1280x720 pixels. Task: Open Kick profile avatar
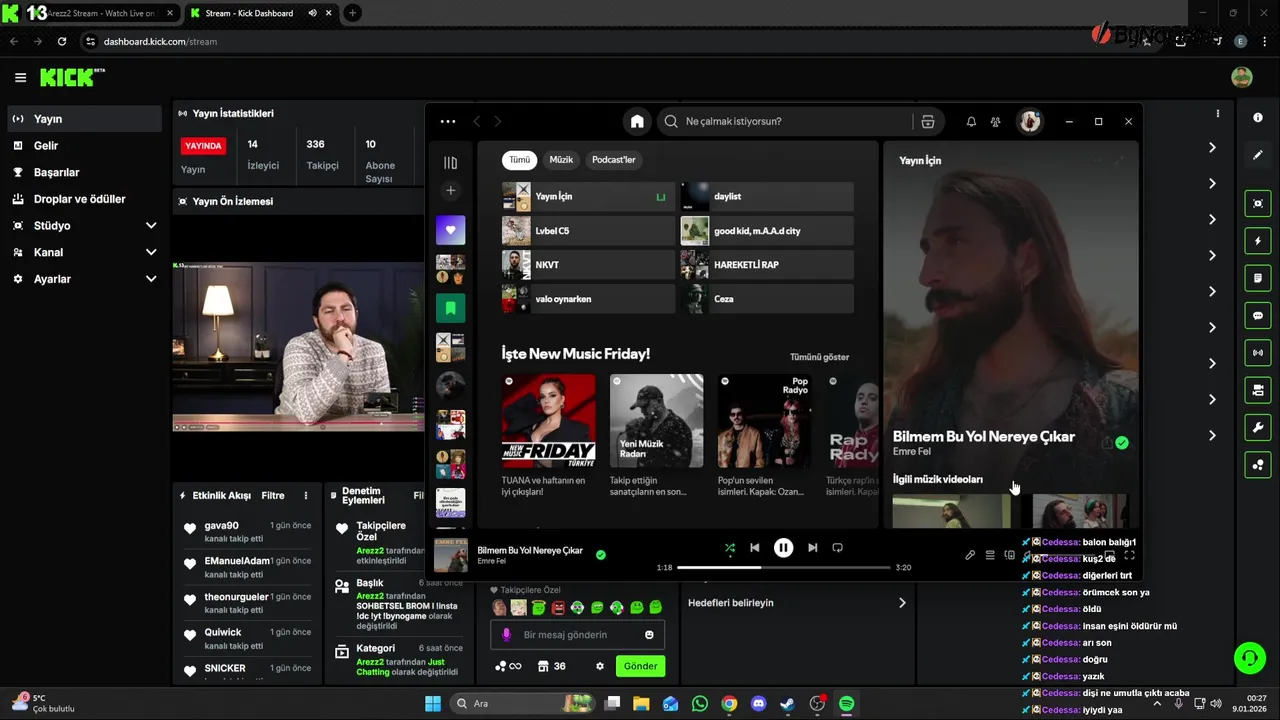pos(1242,77)
